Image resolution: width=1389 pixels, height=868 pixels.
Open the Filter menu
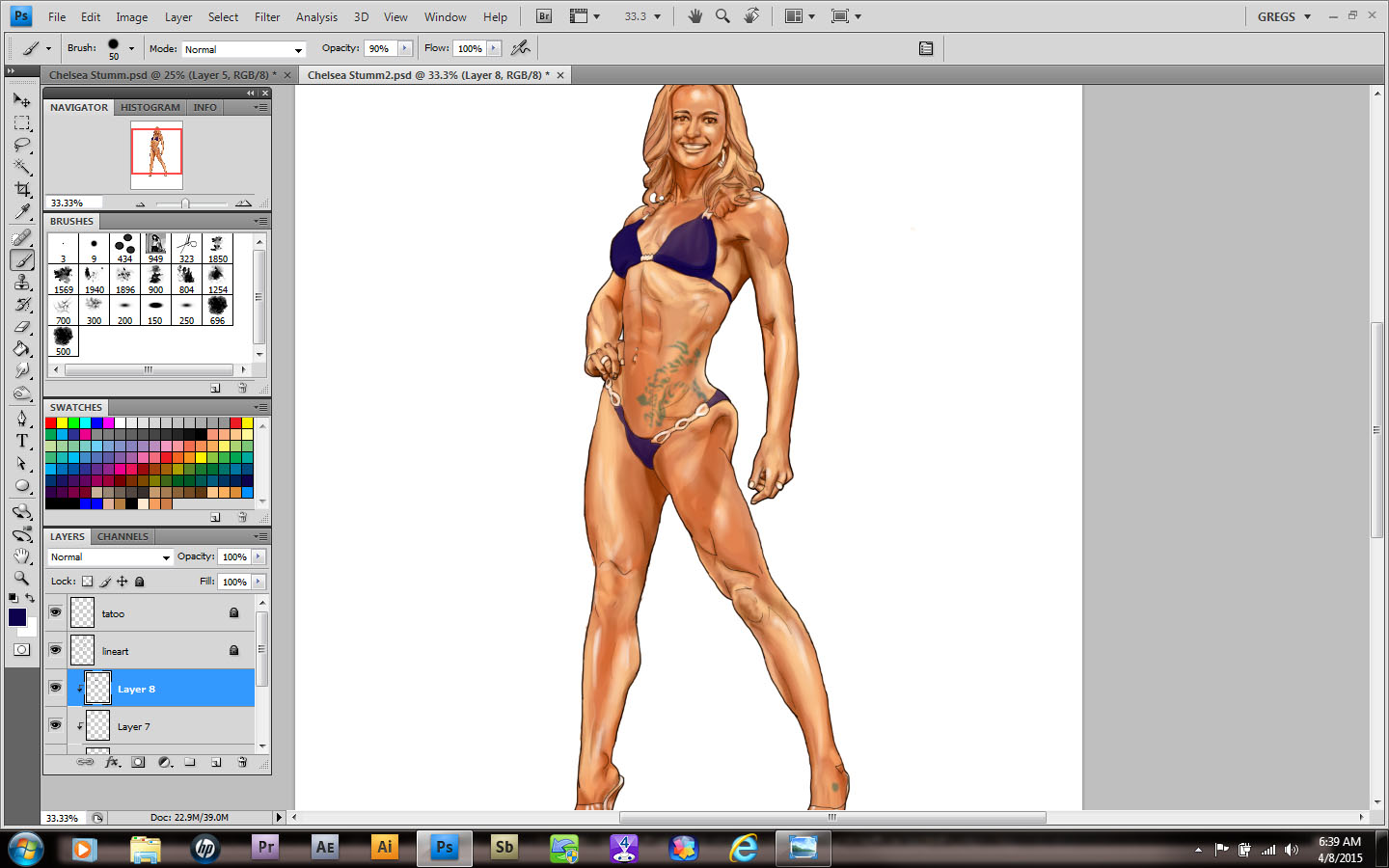(266, 16)
